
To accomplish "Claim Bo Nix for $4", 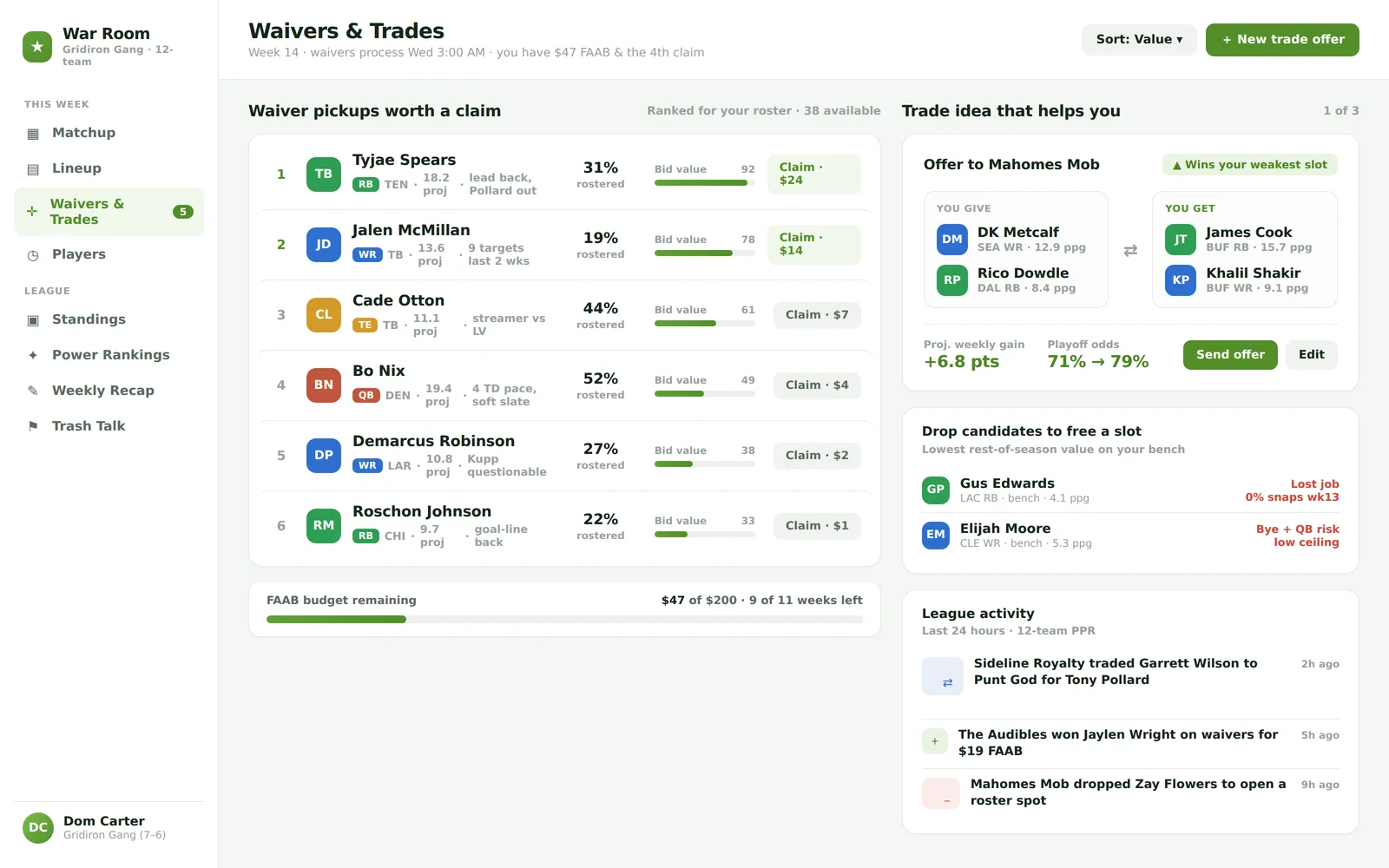I will click(x=817, y=385).
